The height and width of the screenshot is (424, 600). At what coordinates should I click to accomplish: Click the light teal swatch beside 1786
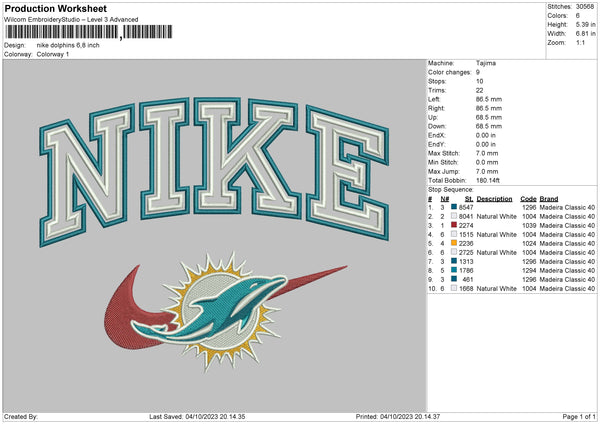(454, 270)
